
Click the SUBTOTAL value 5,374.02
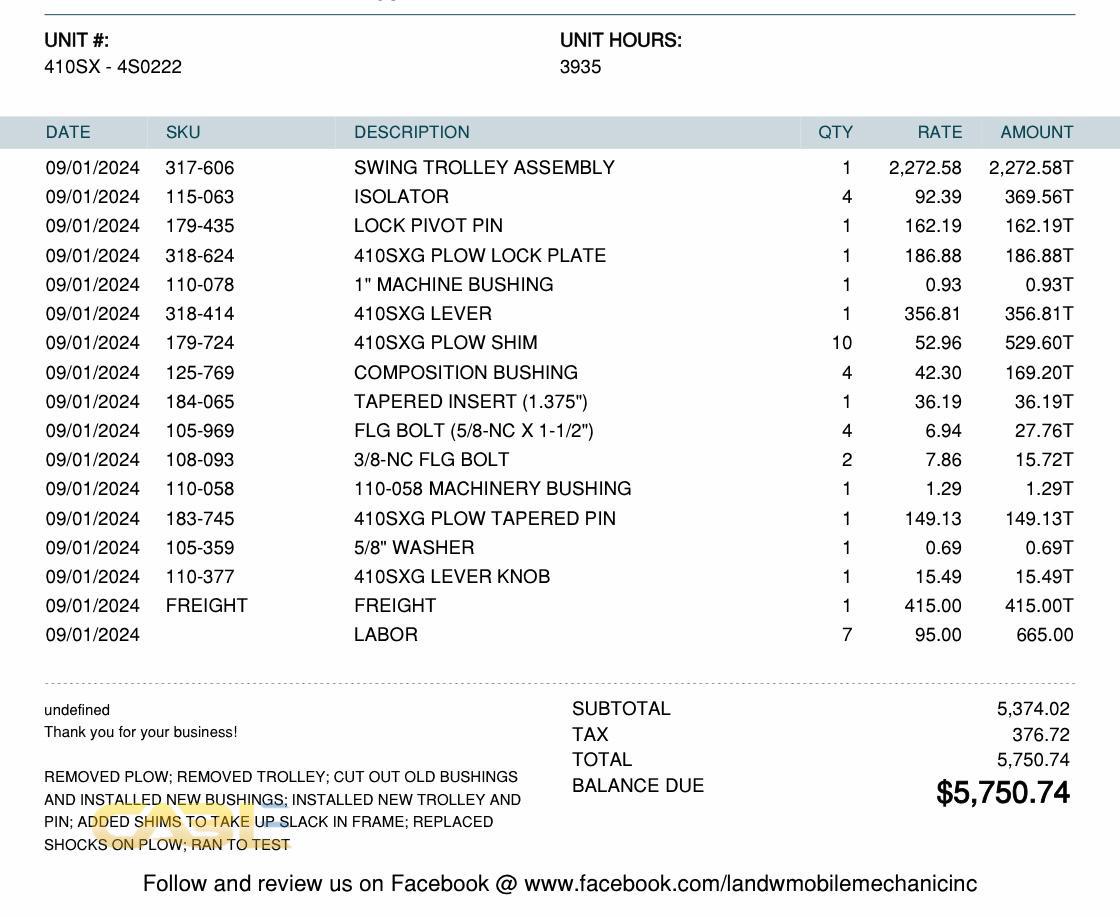[1032, 709]
